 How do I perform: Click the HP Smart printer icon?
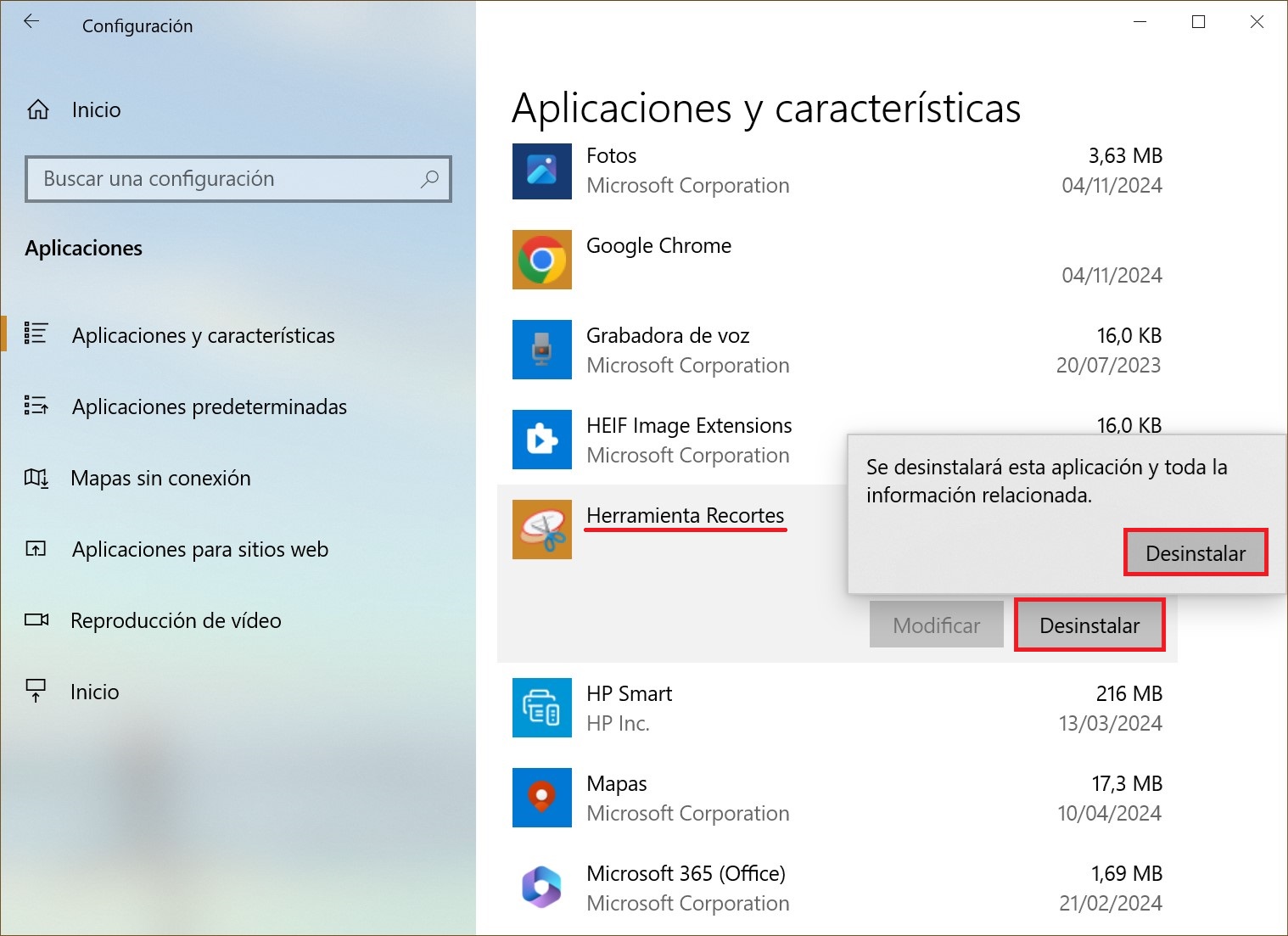point(542,708)
